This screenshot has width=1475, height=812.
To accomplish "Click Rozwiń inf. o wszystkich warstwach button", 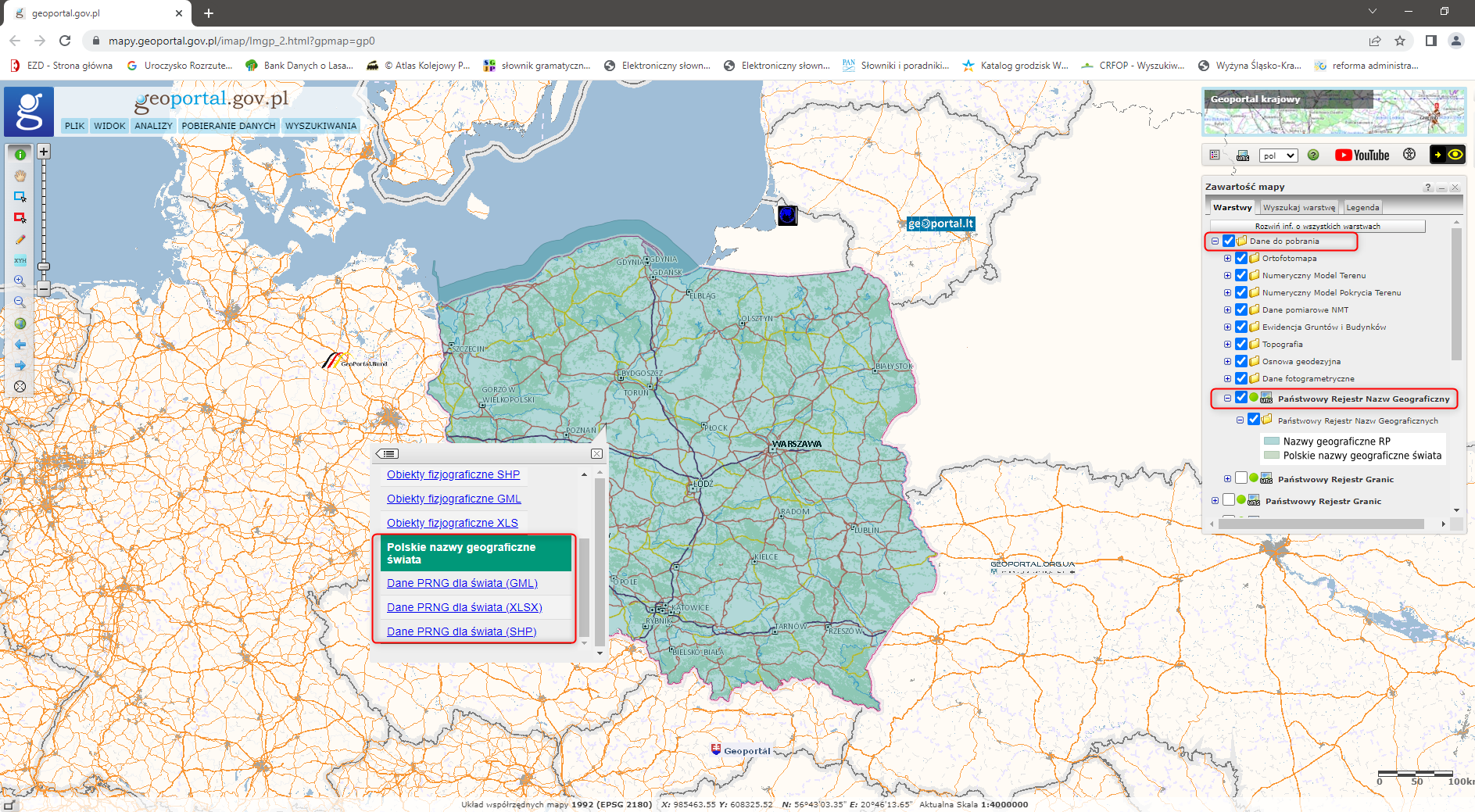I will tap(1317, 226).
